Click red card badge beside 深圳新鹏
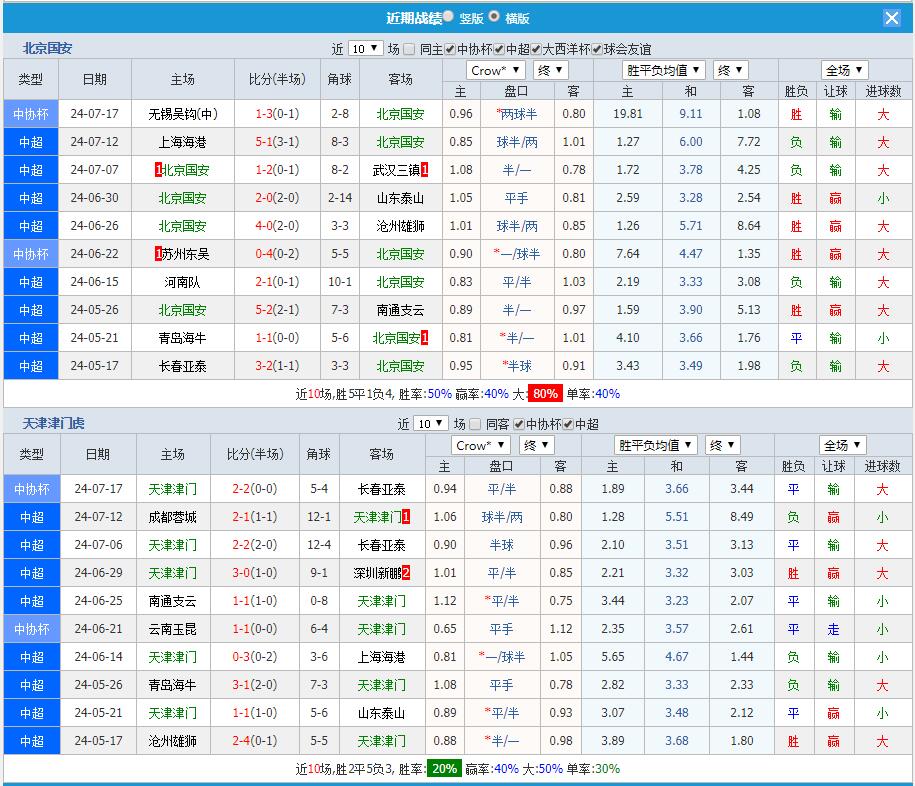The height and width of the screenshot is (786, 915). point(406,573)
